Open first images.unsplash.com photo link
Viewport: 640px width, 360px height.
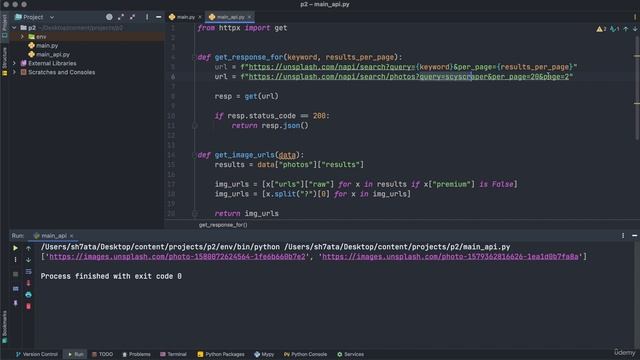(177, 257)
